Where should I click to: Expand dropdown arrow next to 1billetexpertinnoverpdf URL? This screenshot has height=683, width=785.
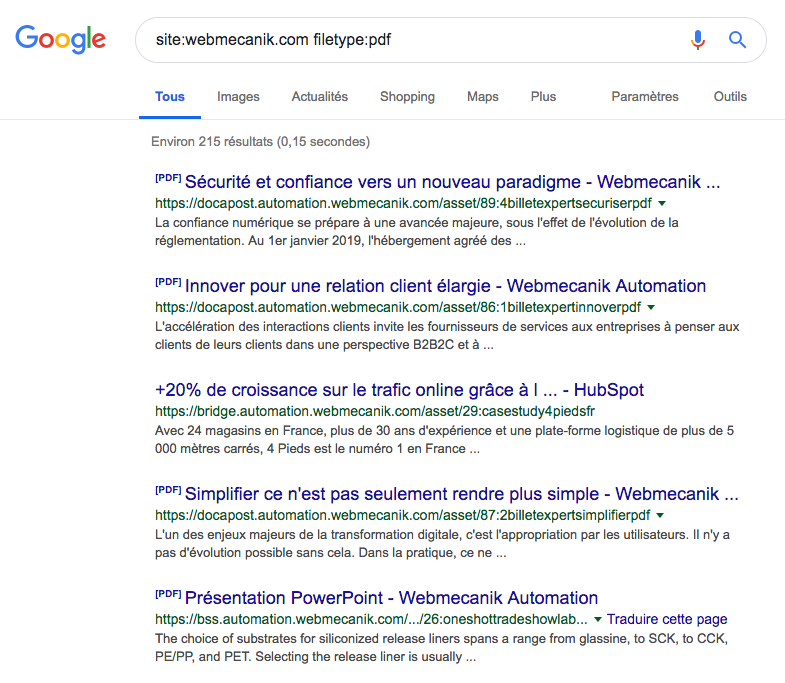651,307
